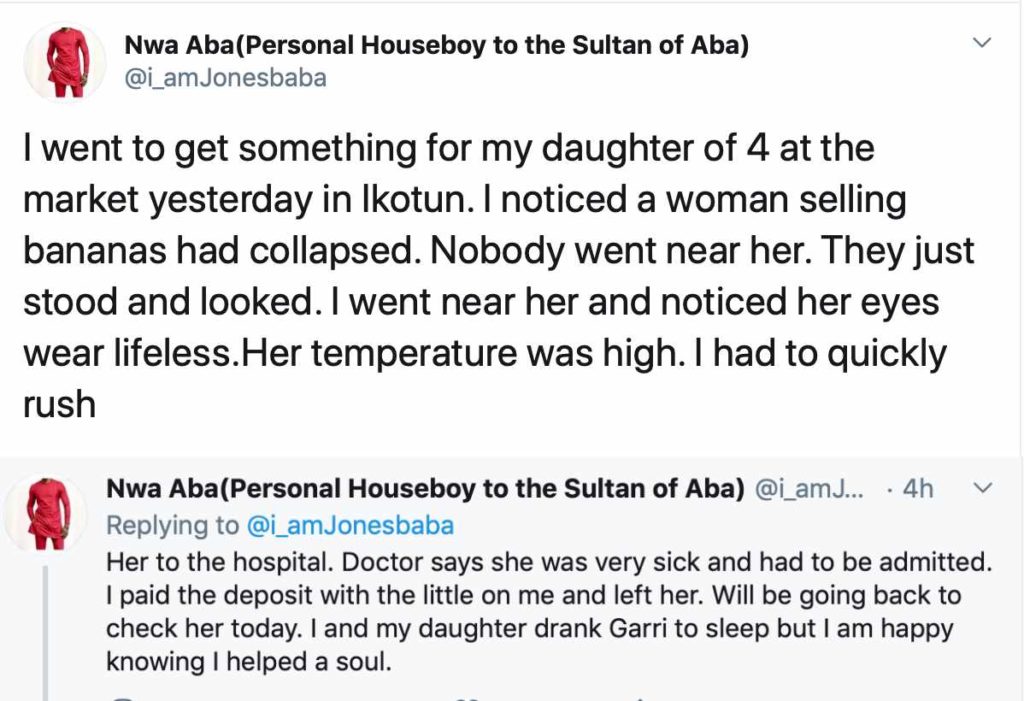The width and height of the screenshot is (1024, 701).
Task: Open the top tweet's red-outfit profile picture
Action: click(x=65, y=63)
